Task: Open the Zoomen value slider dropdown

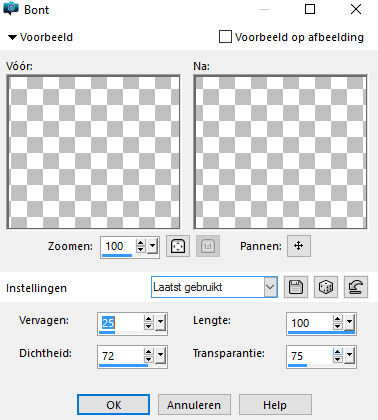Action: (152, 246)
